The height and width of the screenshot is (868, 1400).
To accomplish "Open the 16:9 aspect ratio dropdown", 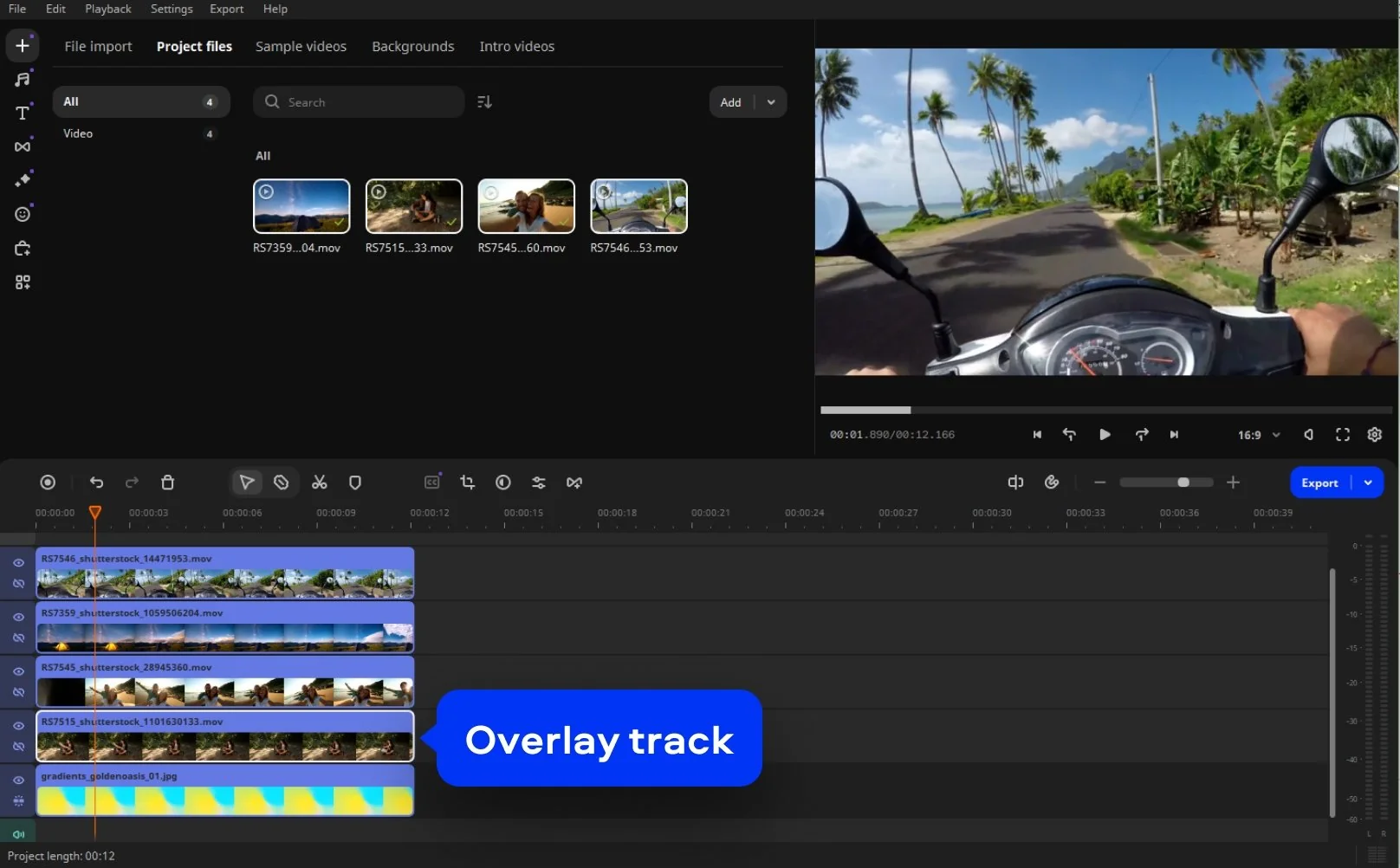I will coord(1259,435).
